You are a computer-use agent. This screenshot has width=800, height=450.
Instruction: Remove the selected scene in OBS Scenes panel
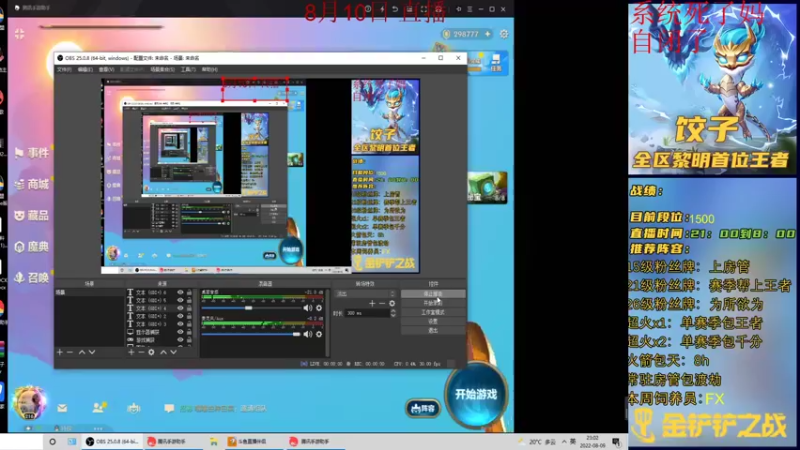(70, 352)
